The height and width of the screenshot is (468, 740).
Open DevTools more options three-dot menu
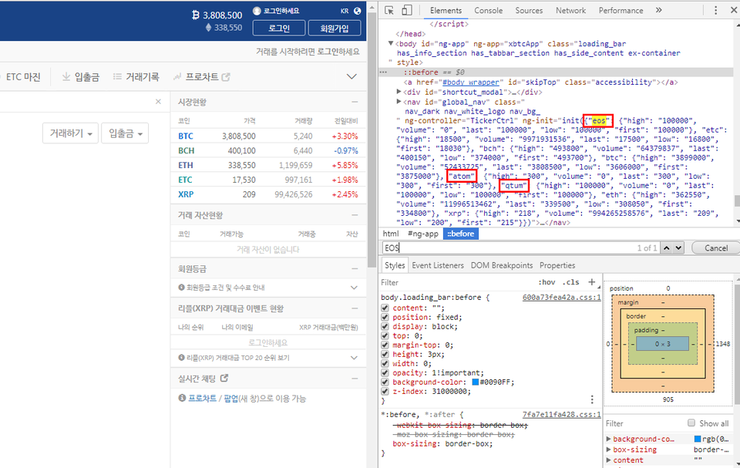[x=715, y=10]
